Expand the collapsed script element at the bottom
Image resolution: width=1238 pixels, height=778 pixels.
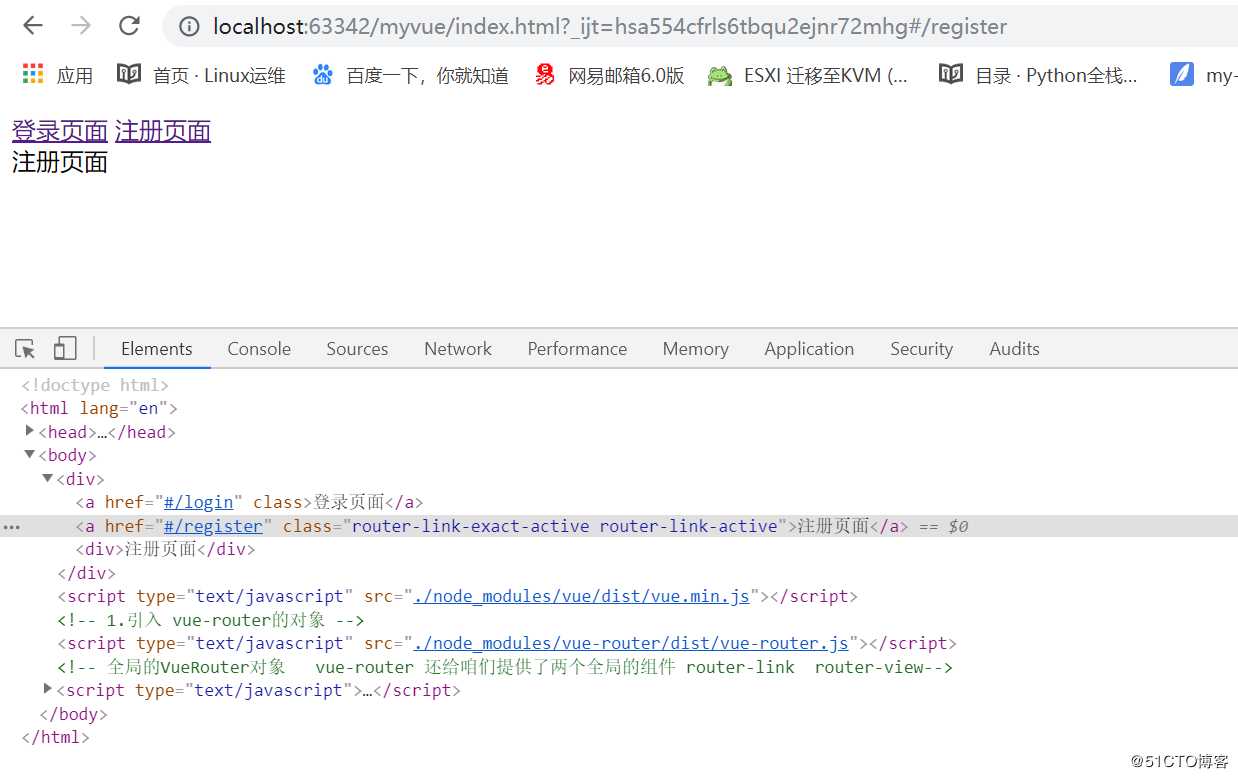pyautogui.click(x=48, y=689)
